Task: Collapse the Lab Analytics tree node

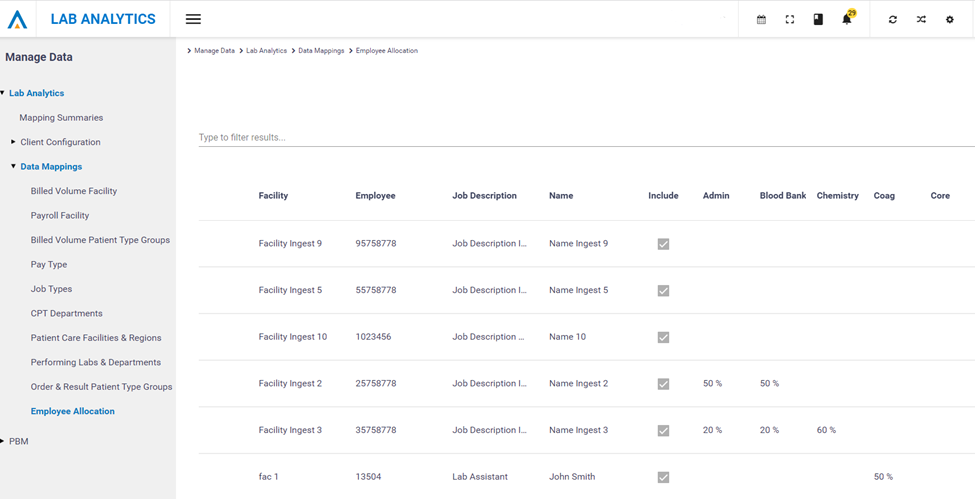Action: coord(3,93)
